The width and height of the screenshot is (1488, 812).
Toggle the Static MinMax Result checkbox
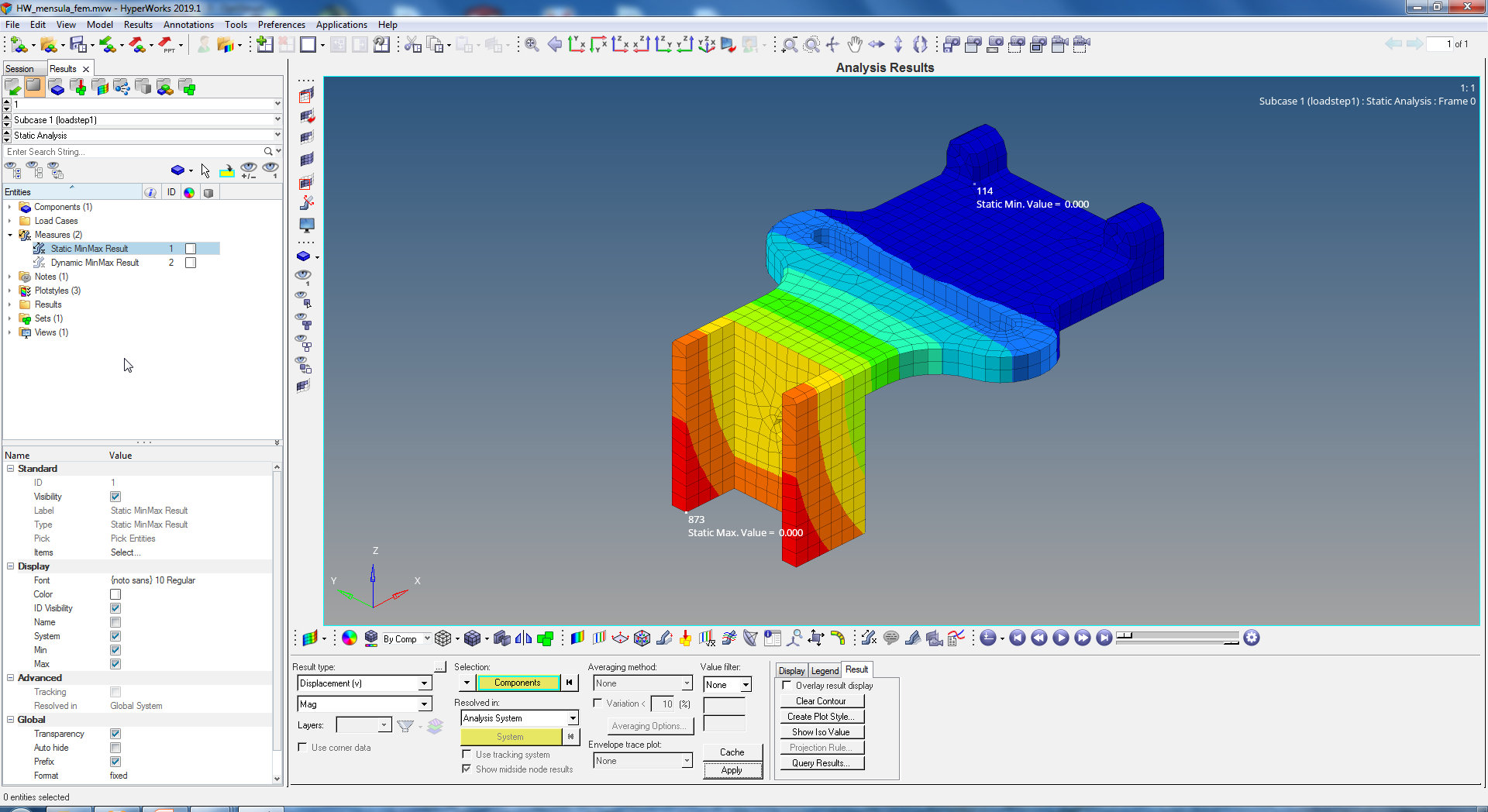(x=191, y=249)
